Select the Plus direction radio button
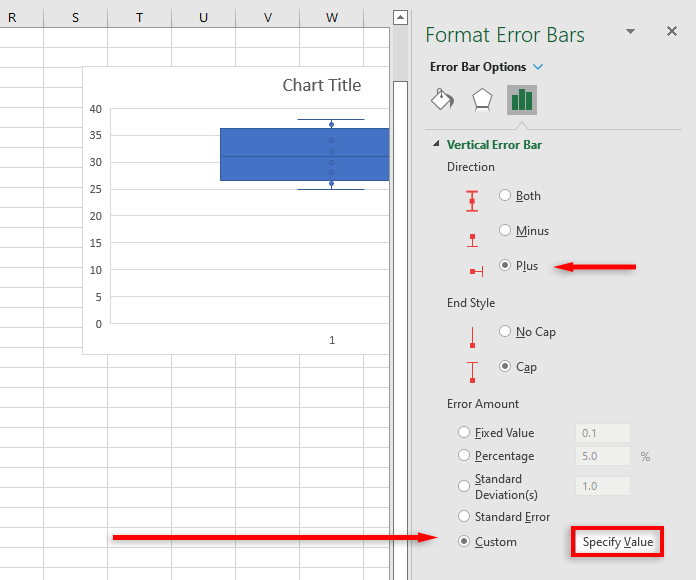Viewport: 696px width, 580px height. pos(505,265)
